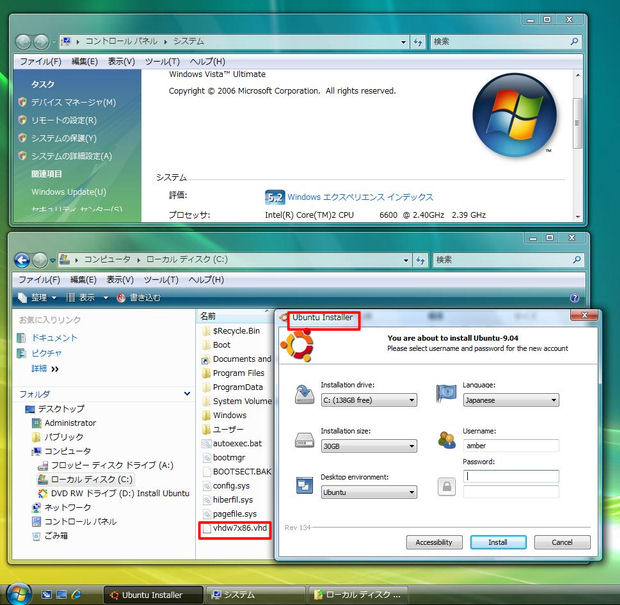Open ファイル(F) menu in System window

41,62
